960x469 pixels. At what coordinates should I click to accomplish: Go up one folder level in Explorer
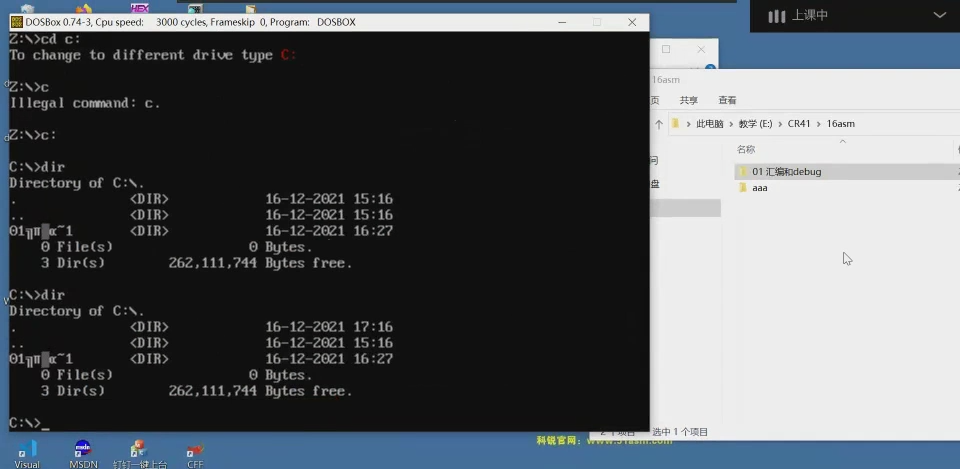659,124
